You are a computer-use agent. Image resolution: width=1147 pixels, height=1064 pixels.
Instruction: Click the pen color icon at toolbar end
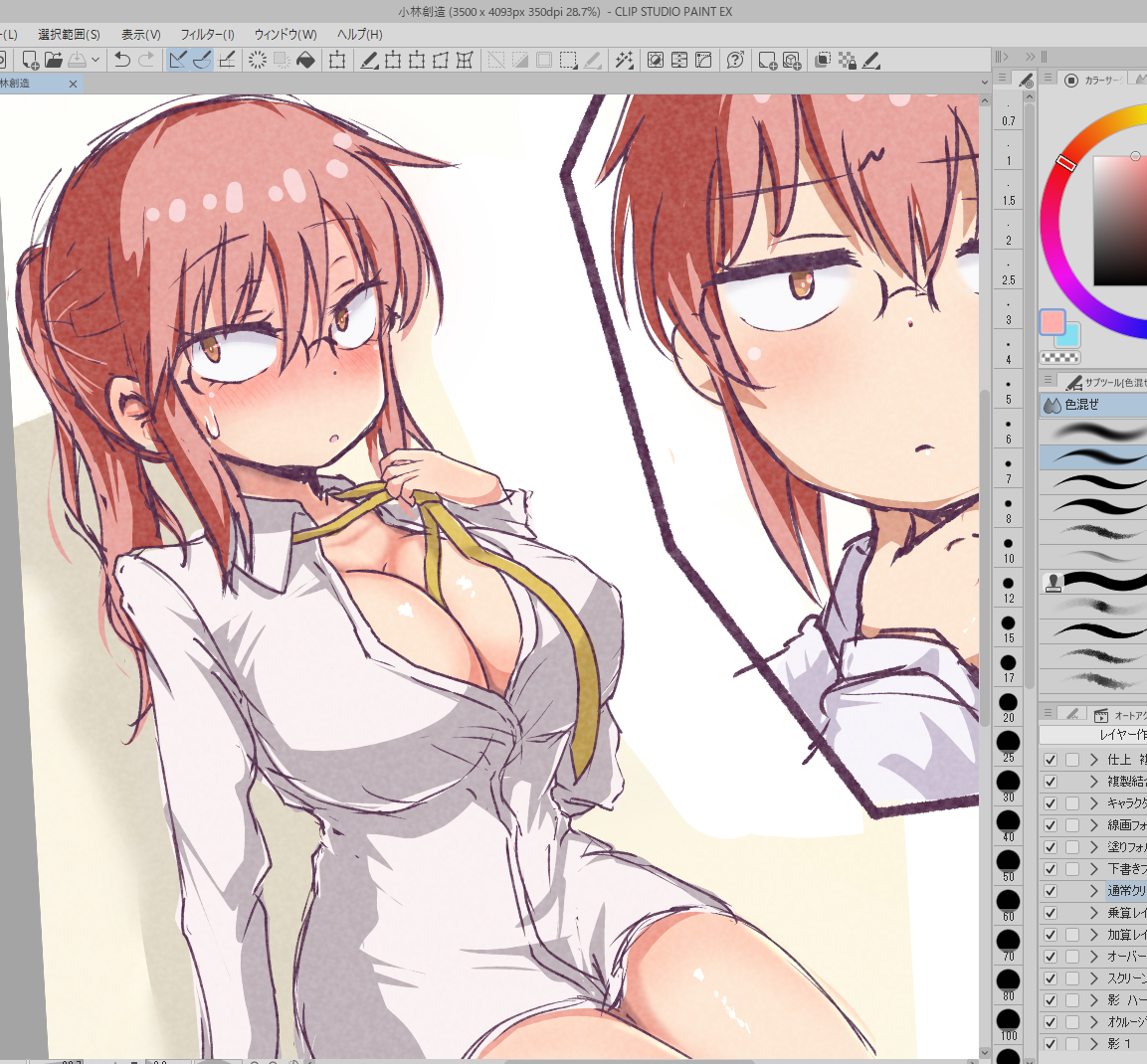[x=870, y=60]
